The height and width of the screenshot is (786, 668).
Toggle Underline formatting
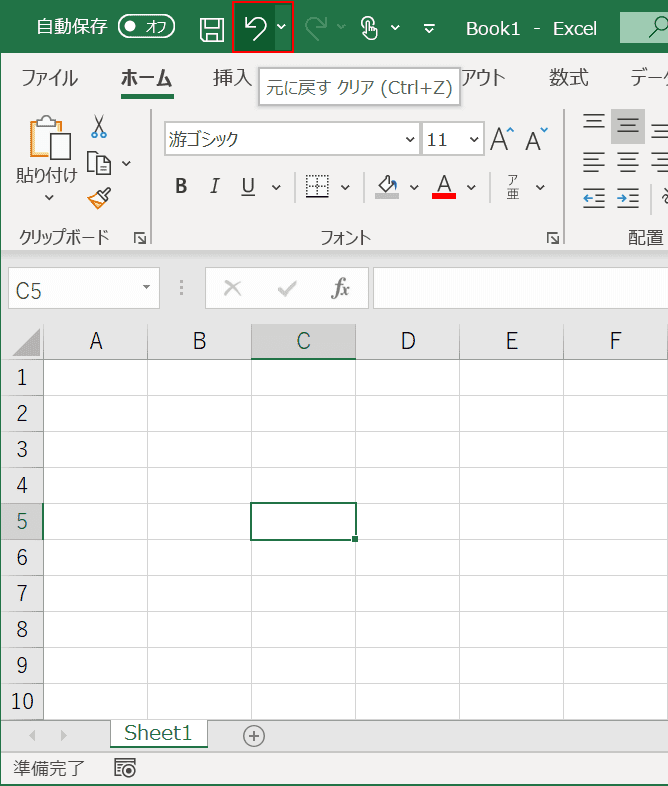248,186
